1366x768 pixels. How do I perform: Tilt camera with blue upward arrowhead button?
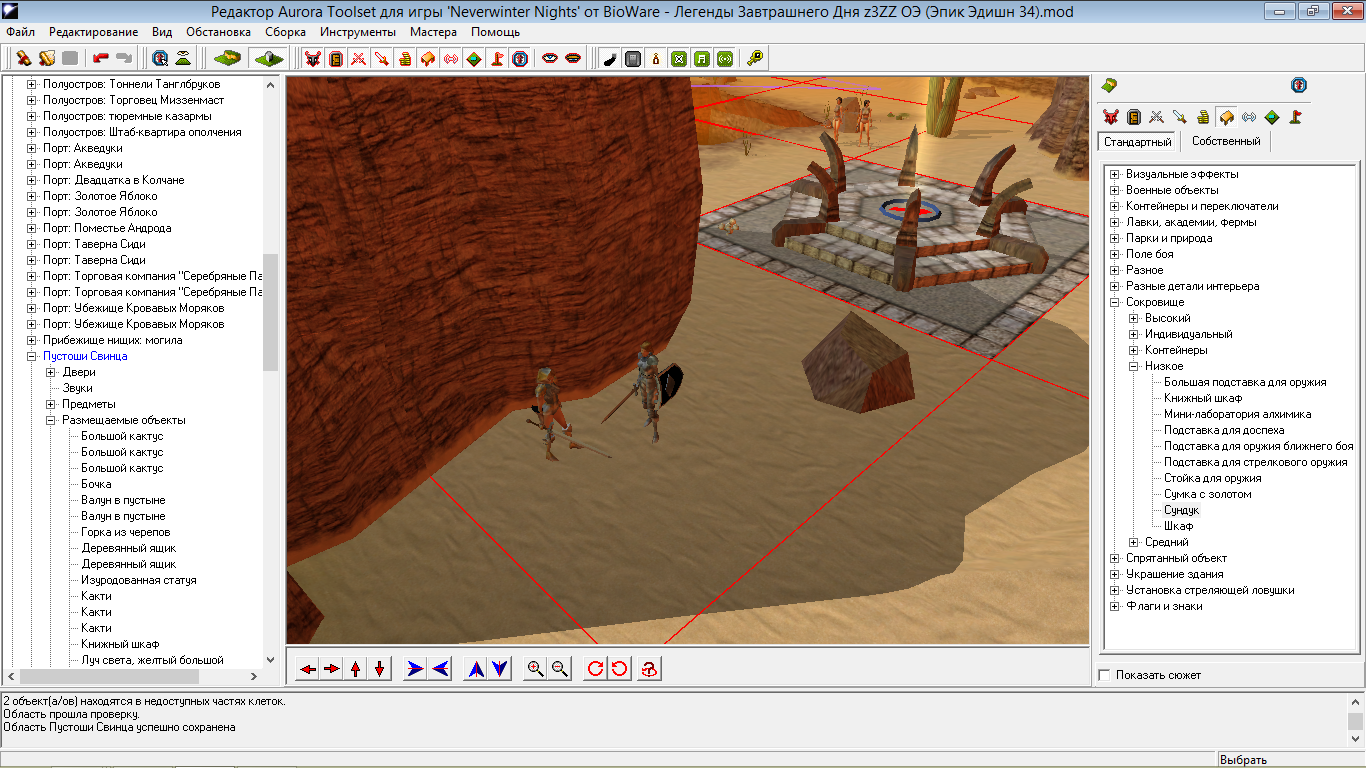pos(476,669)
